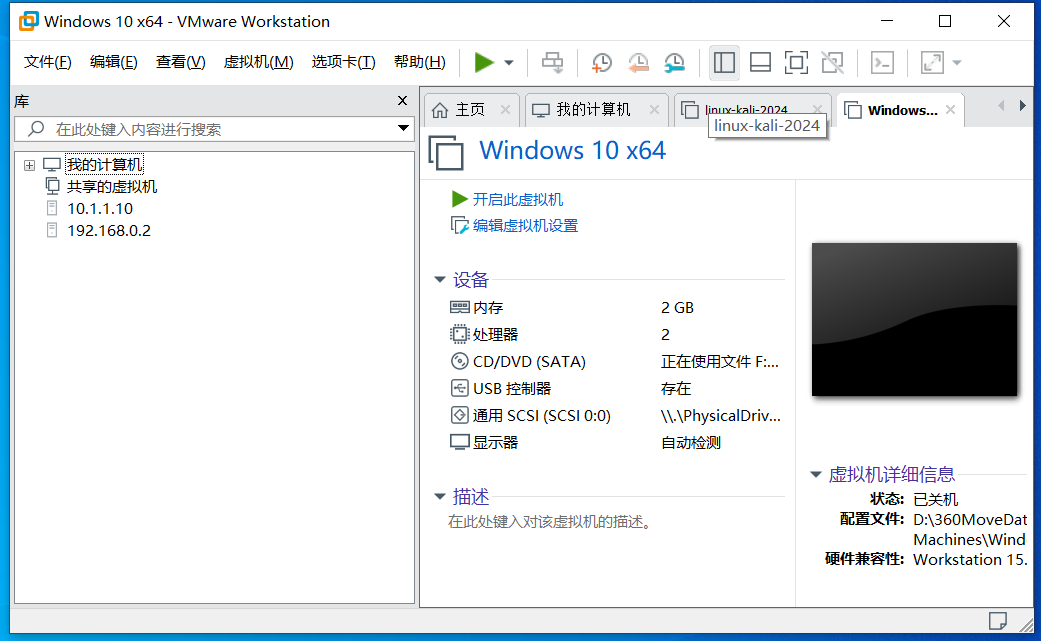Toggle the library sidebar view icon

[x=724, y=62]
